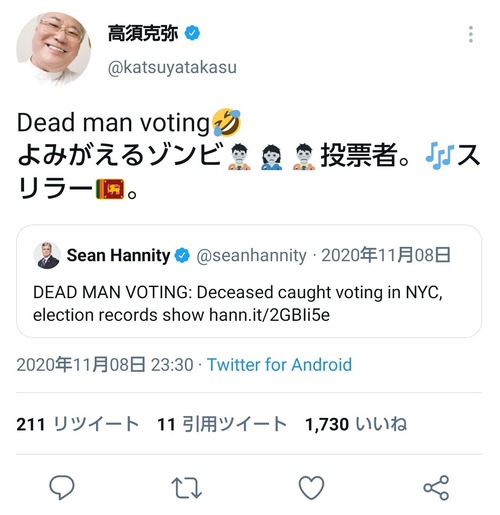The image size is (500, 515).
Task: Click the Sean Hannity name in the quote
Action: pyautogui.click(x=118, y=255)
